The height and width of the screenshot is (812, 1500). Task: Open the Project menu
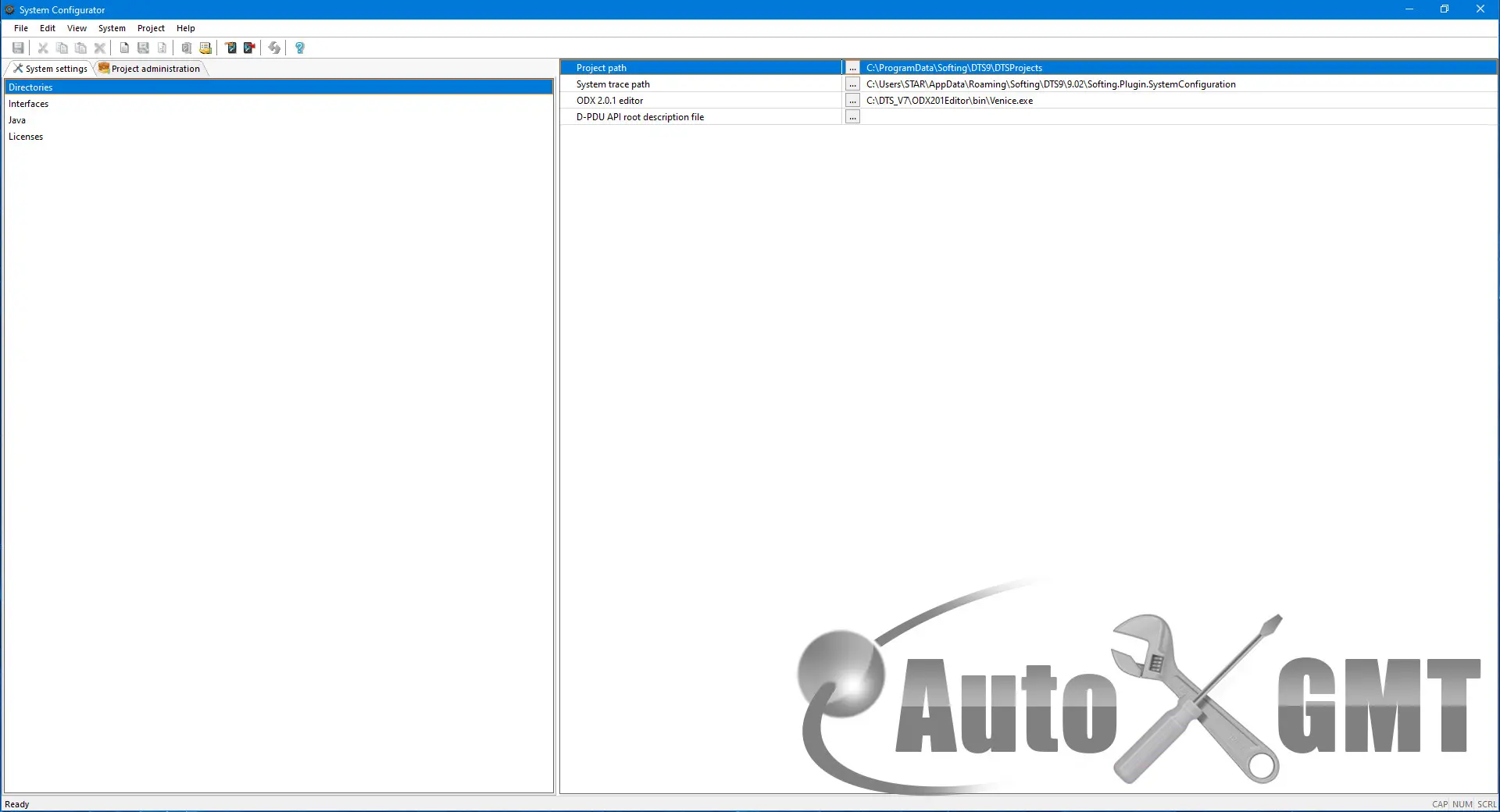pyautogui.click(x=151, y=28)
